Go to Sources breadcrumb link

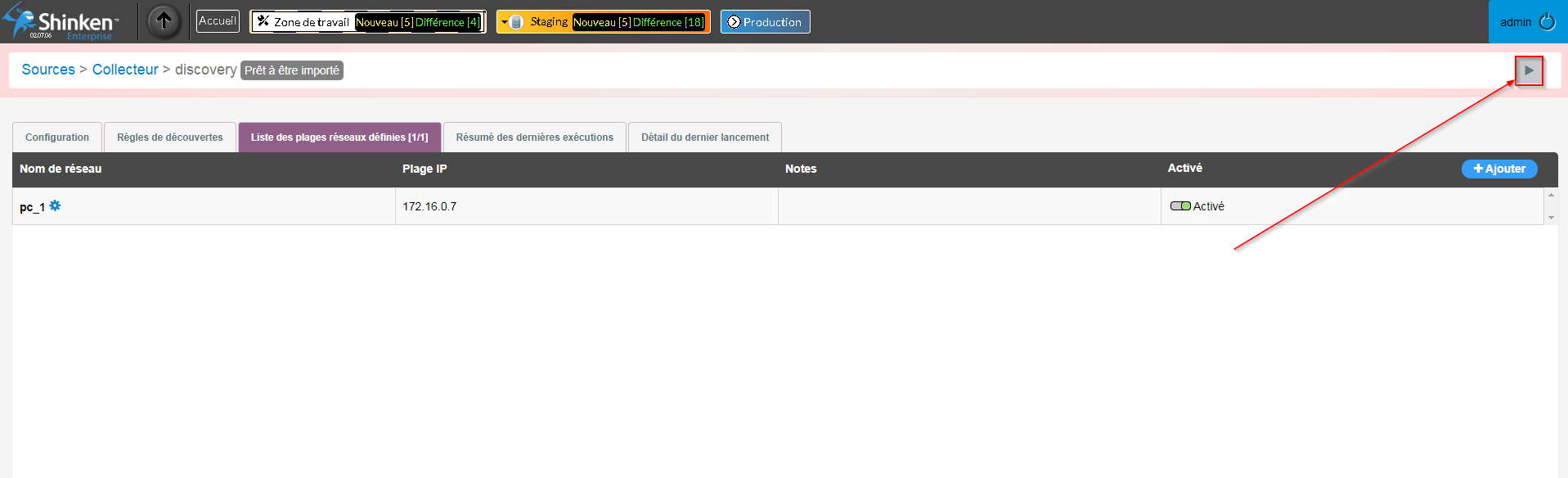48,70
